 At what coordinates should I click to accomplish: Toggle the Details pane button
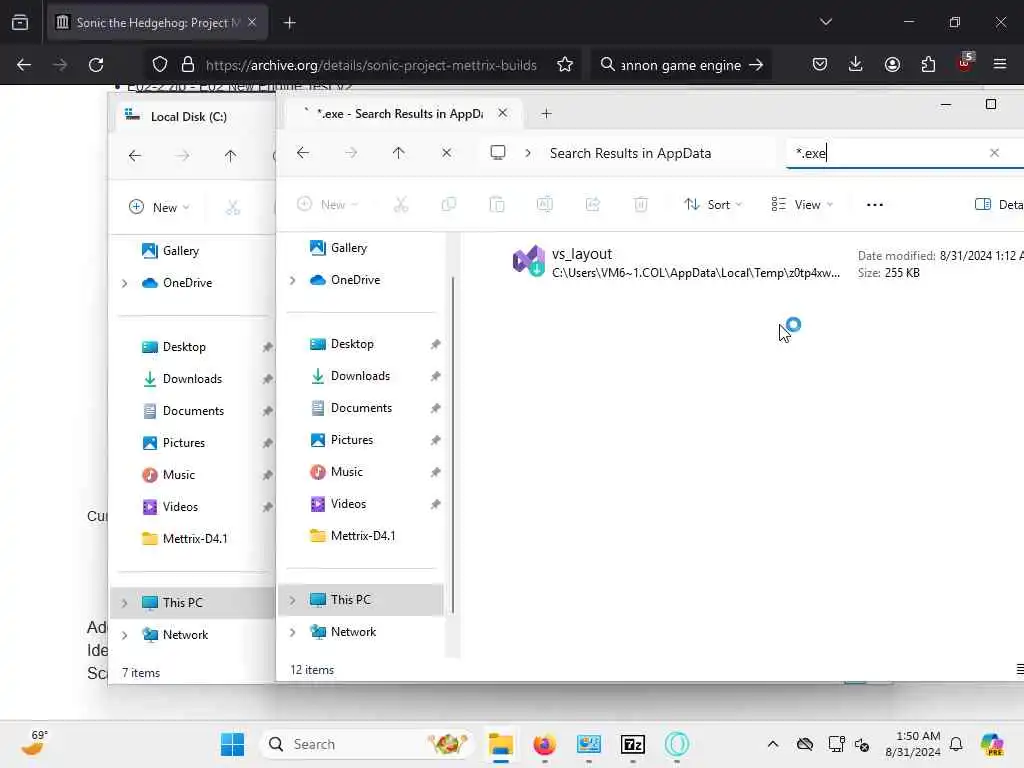(999, 204)
